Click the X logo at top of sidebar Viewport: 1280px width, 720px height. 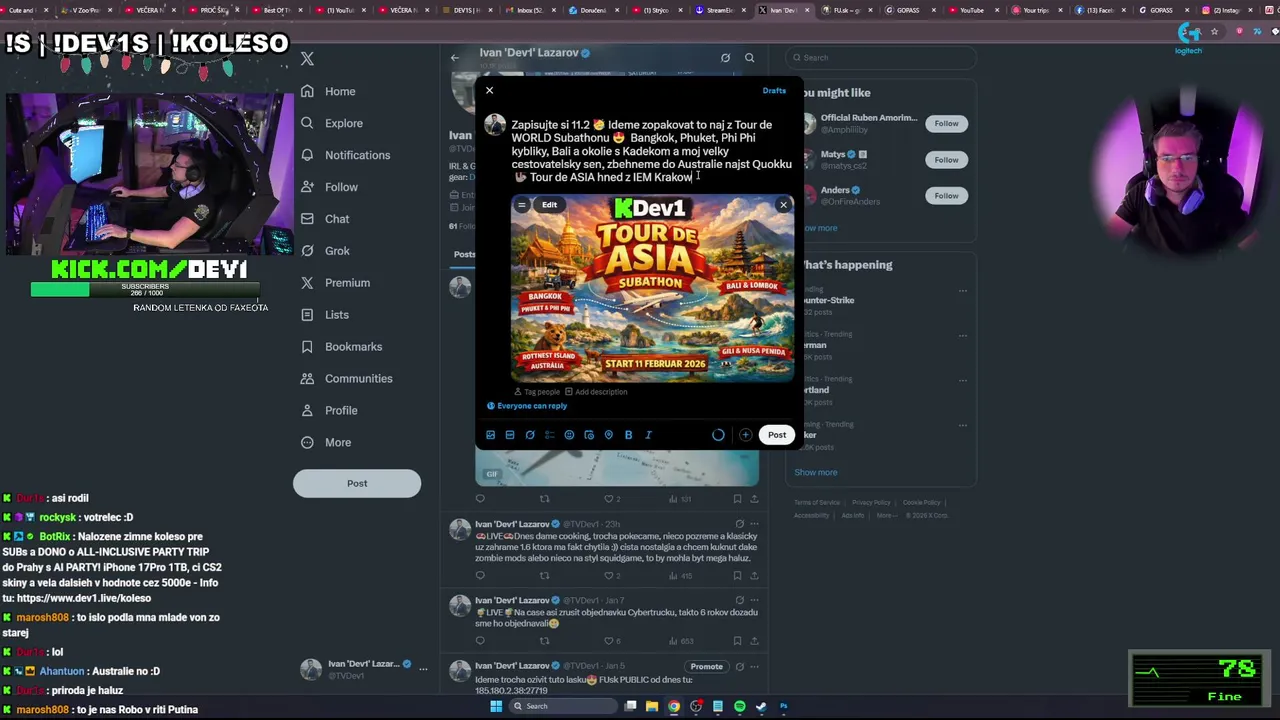point(308,59)
